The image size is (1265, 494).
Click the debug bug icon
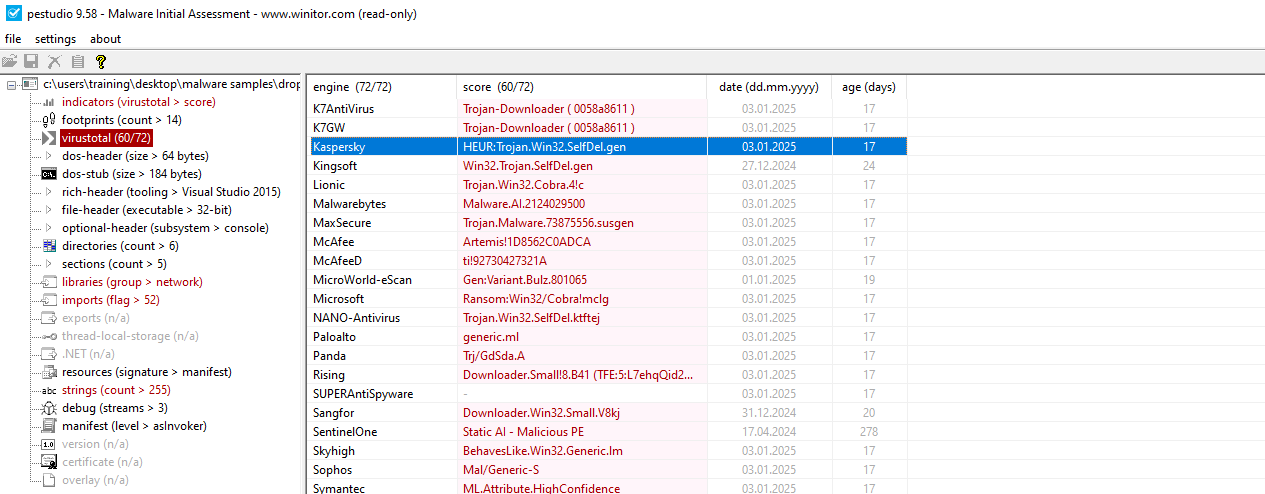(x=48, y=408)
